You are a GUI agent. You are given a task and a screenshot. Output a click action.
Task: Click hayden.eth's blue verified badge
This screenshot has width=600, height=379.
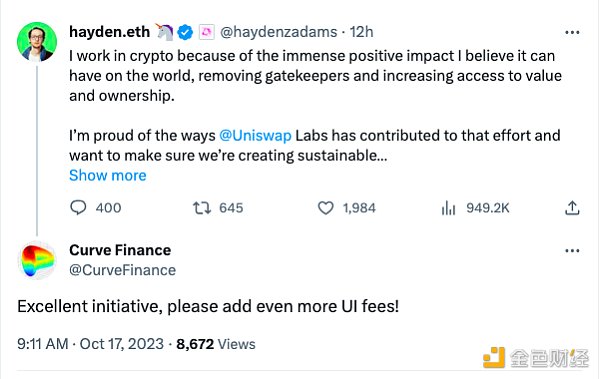click(x=185, y=32)
